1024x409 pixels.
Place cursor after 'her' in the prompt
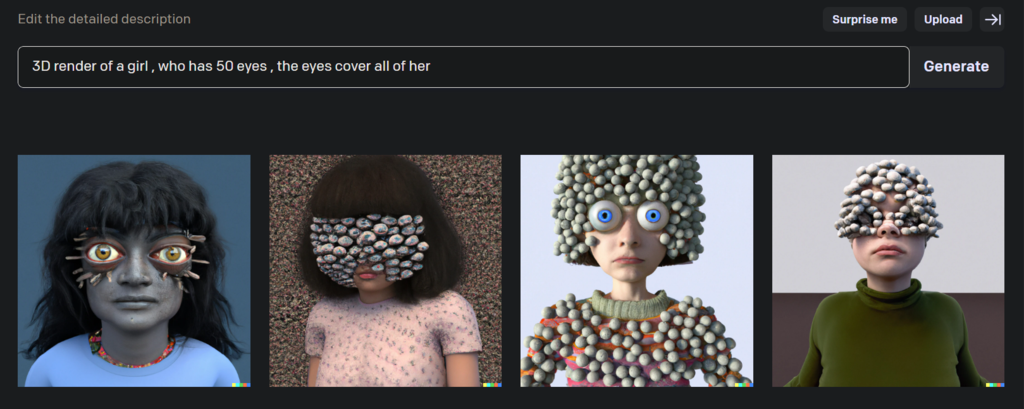click(x=431, y=66)
